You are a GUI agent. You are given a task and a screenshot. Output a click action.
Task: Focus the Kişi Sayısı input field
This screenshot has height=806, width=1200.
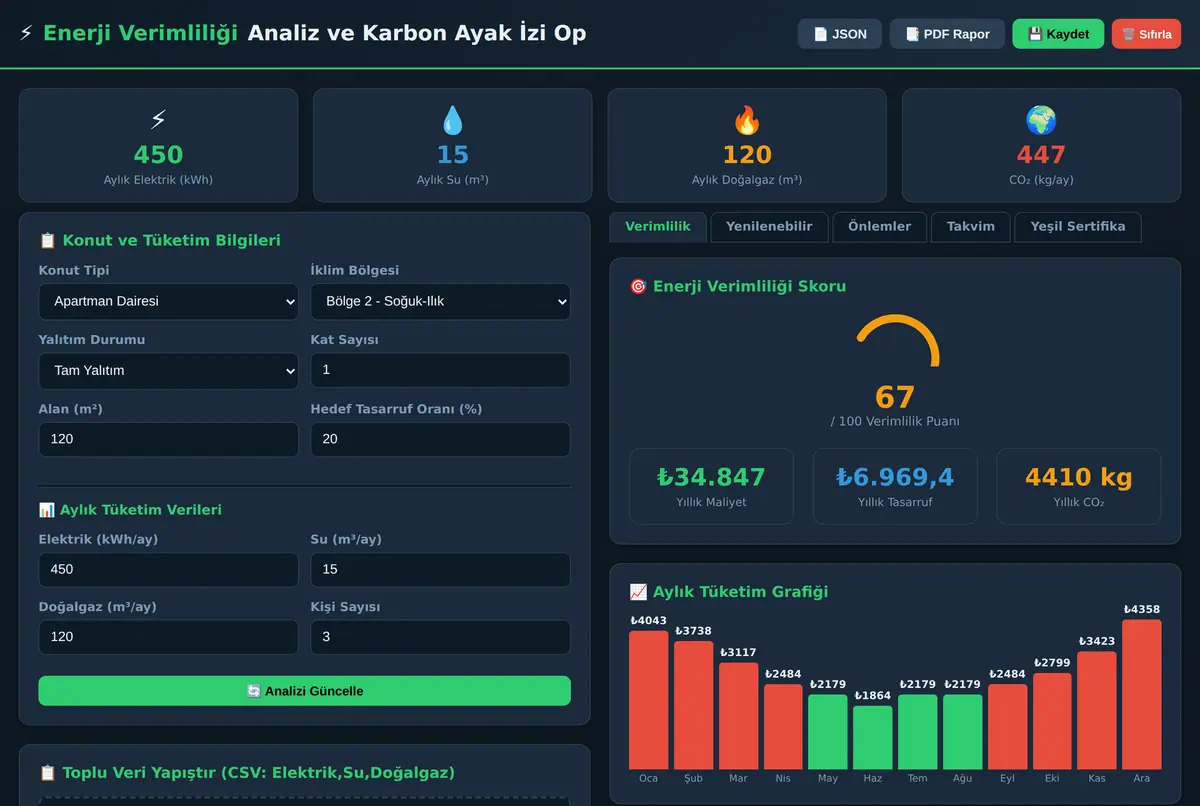pyautogui.click(x=441, y=637)
